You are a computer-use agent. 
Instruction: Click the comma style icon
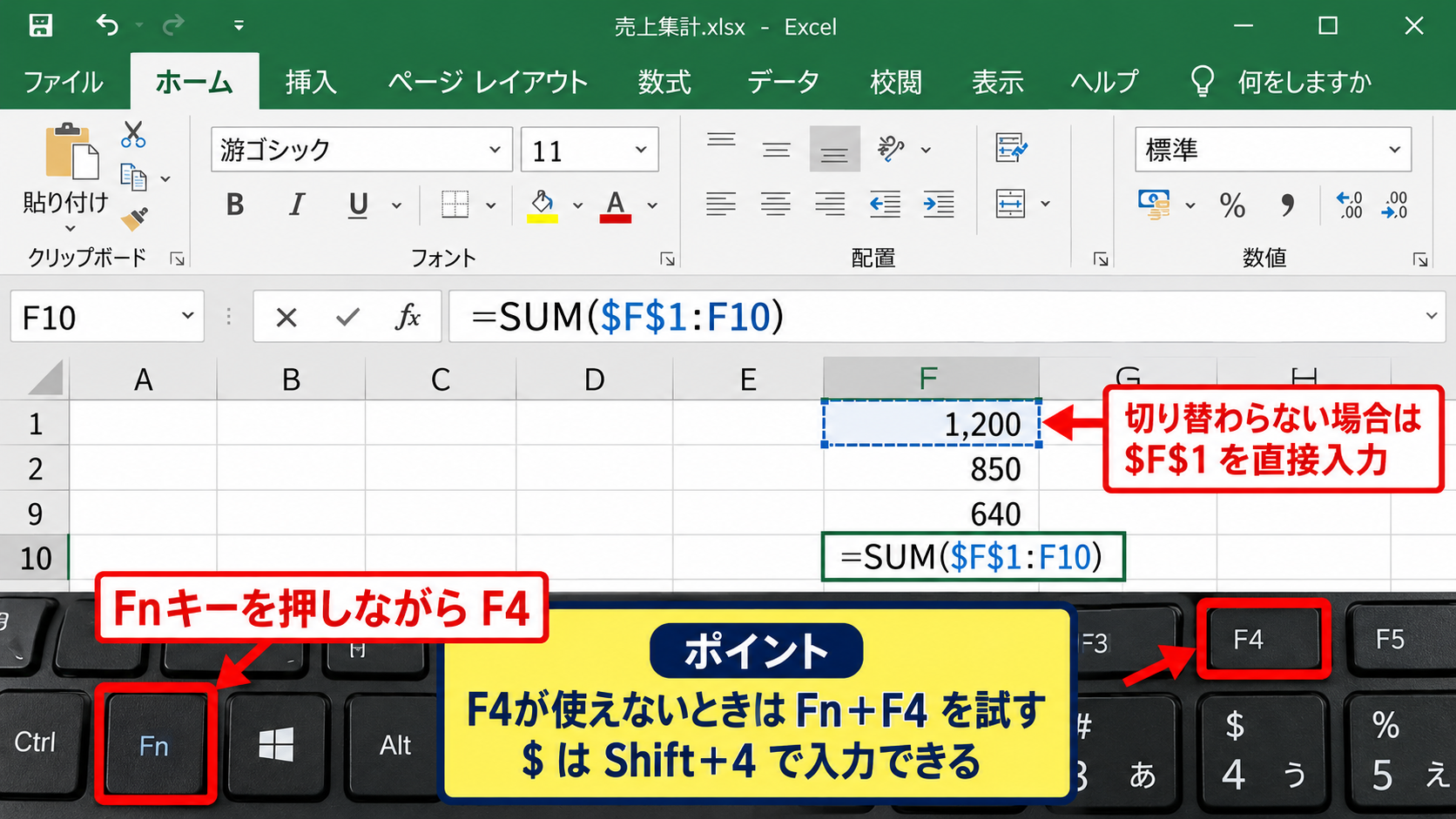pos(1287,205)
